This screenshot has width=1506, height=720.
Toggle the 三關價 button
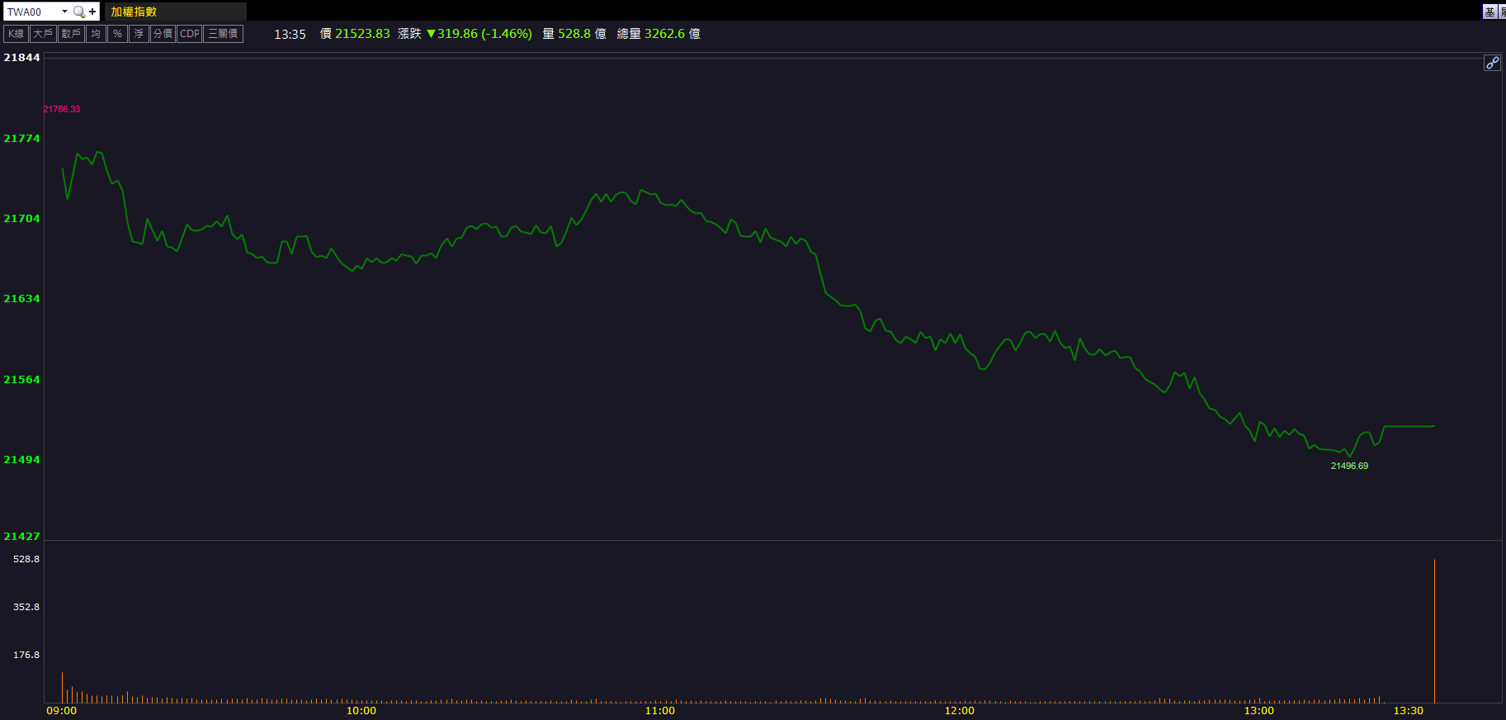(x=224, y=34)
